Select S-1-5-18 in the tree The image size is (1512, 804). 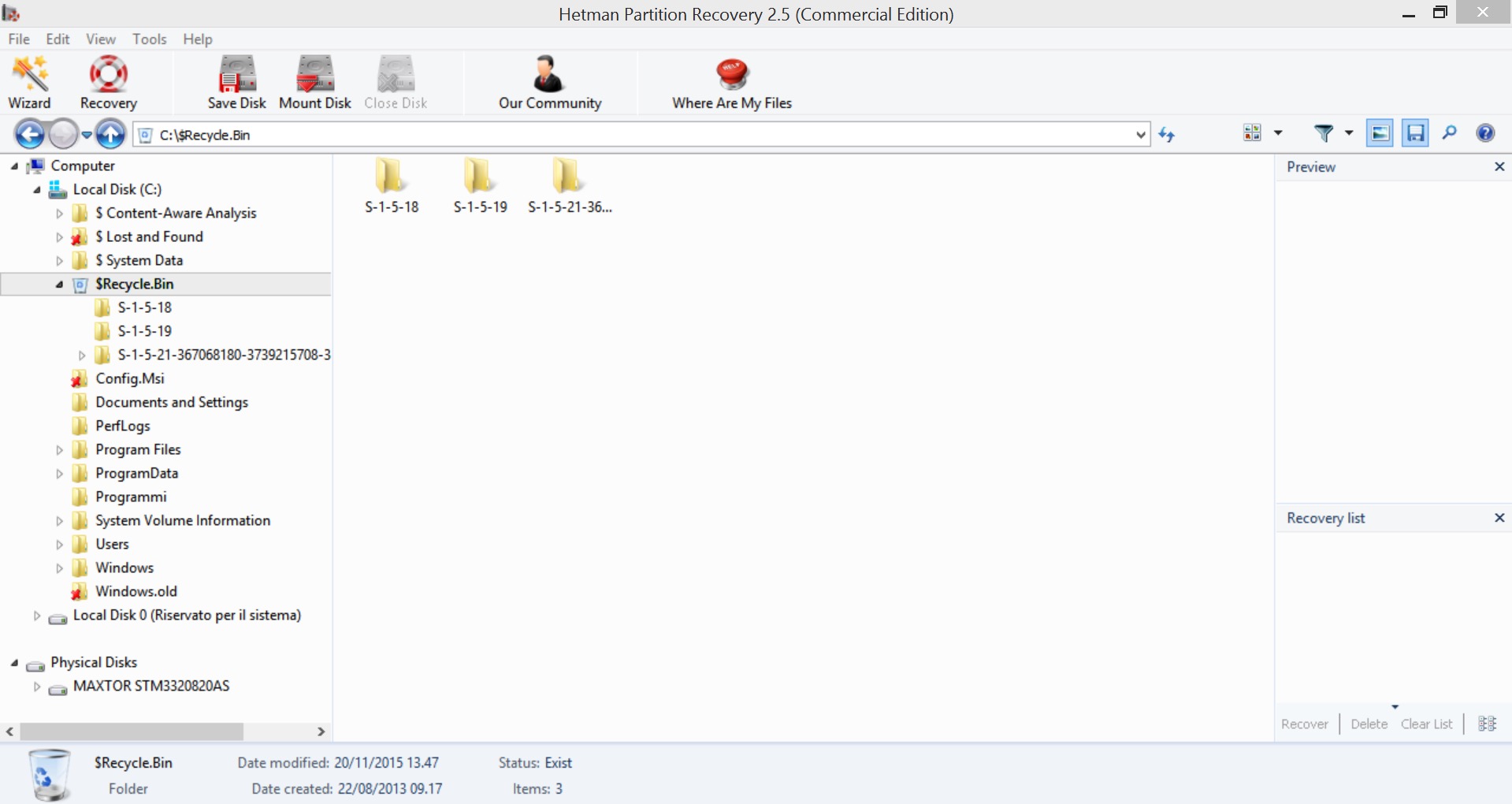click(145, 307)
